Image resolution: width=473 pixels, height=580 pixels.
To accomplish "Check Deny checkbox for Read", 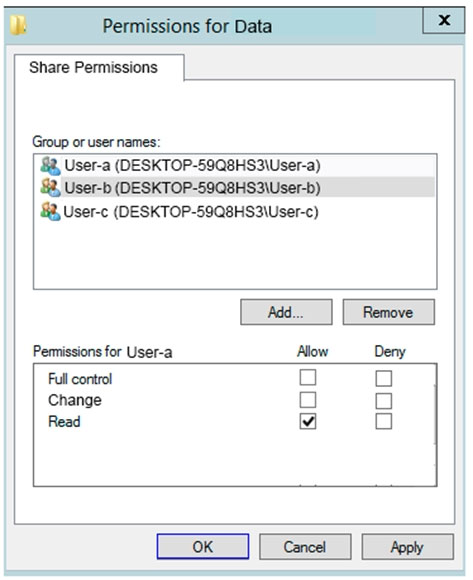I will pos(384,421).
